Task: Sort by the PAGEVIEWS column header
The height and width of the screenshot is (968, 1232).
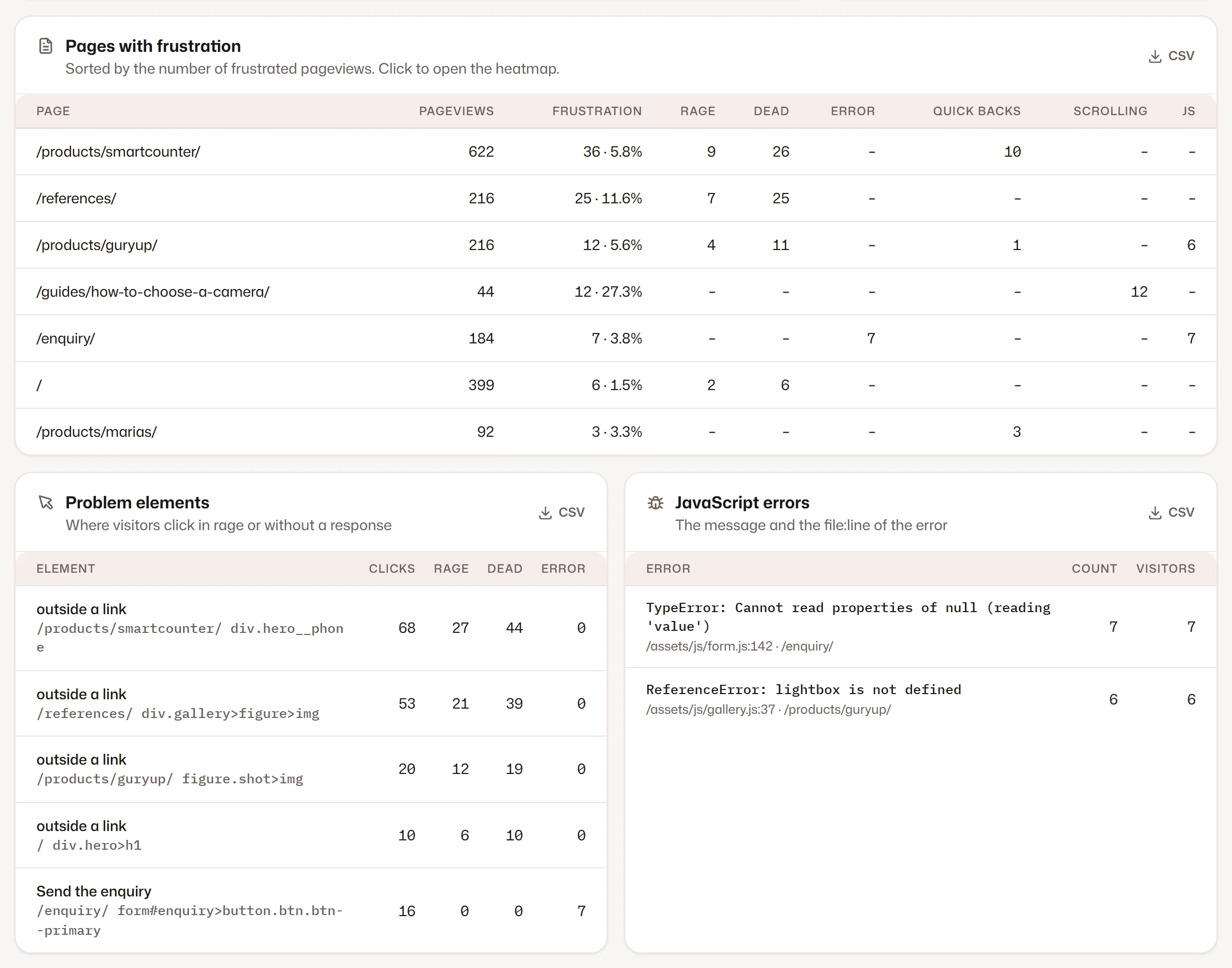Action: coord(456,111)
